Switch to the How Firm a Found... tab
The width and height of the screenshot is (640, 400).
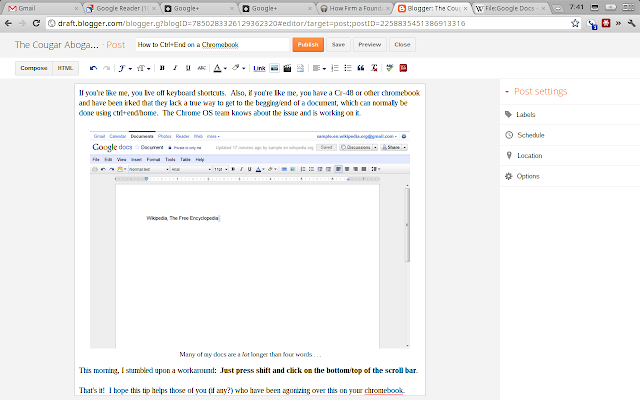click(354, 8)
